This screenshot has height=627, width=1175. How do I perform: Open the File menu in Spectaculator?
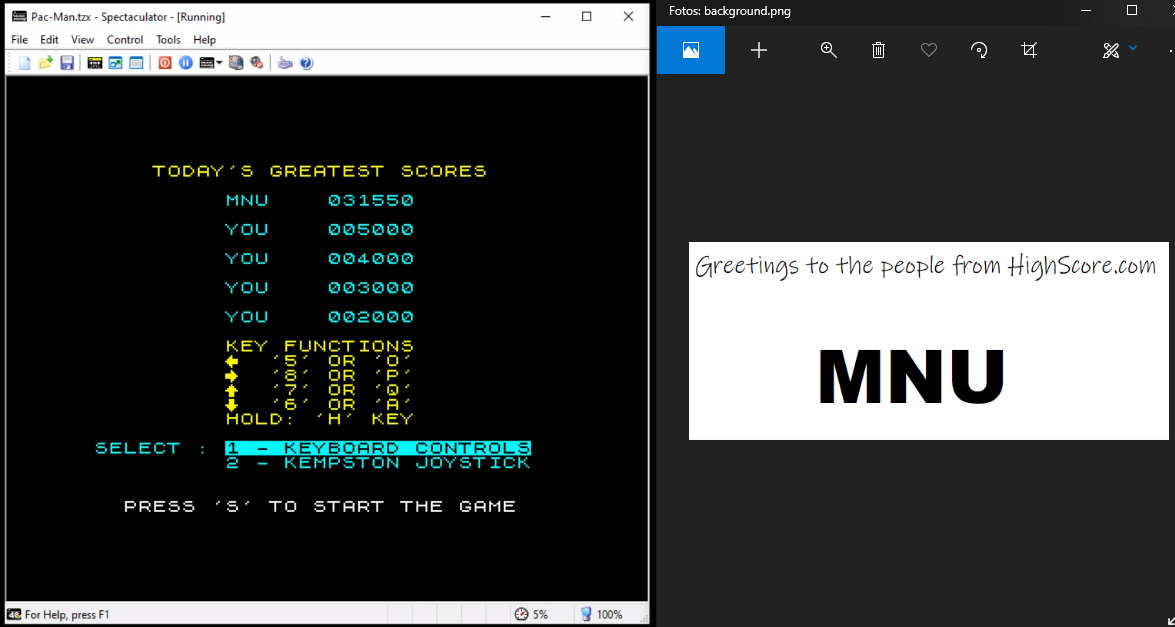19,40
